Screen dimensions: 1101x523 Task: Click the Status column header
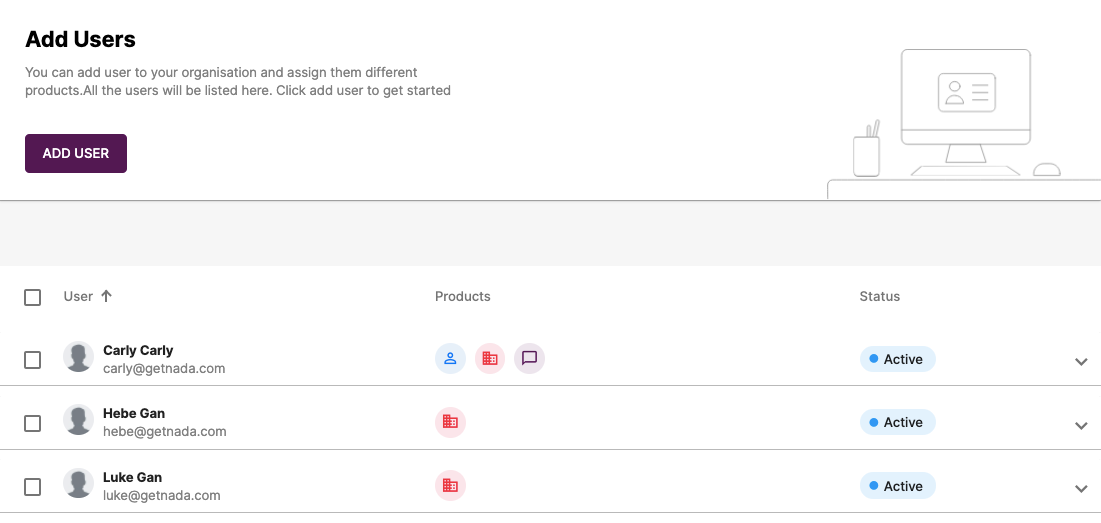pos(880,296)
